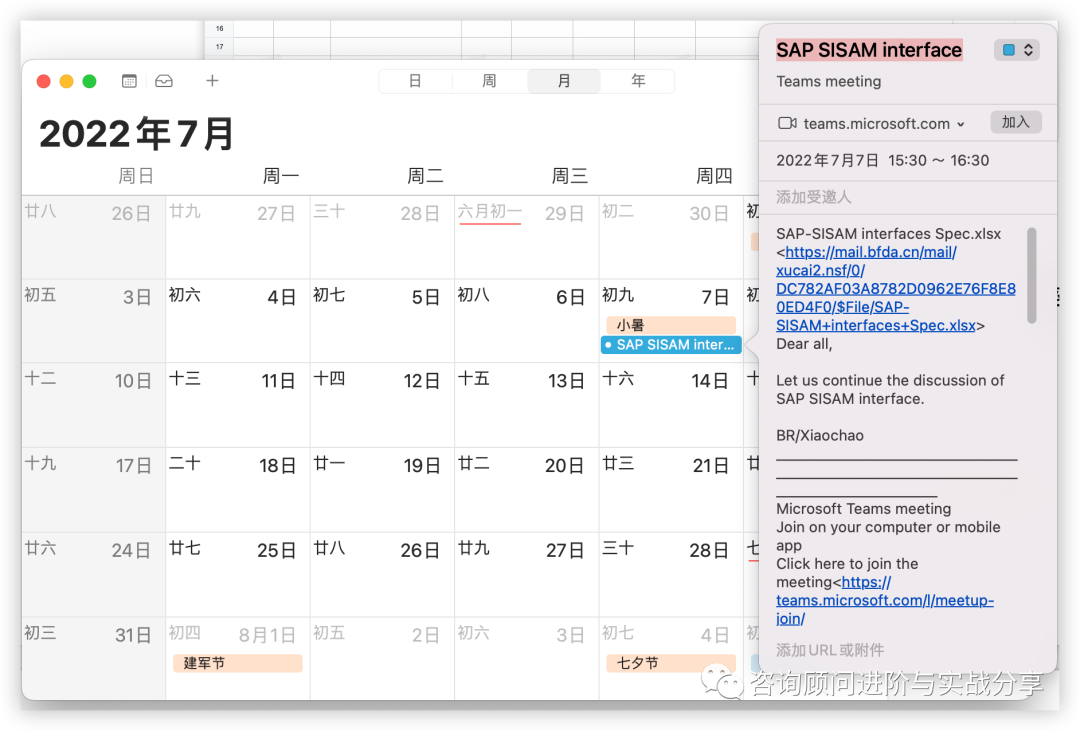Image resolution: width=1080 pixels, height=731 pixels.
Task: Open the SAP-SISAM interfaces Spec.xlsx mail link
Action: click(895, 289)
